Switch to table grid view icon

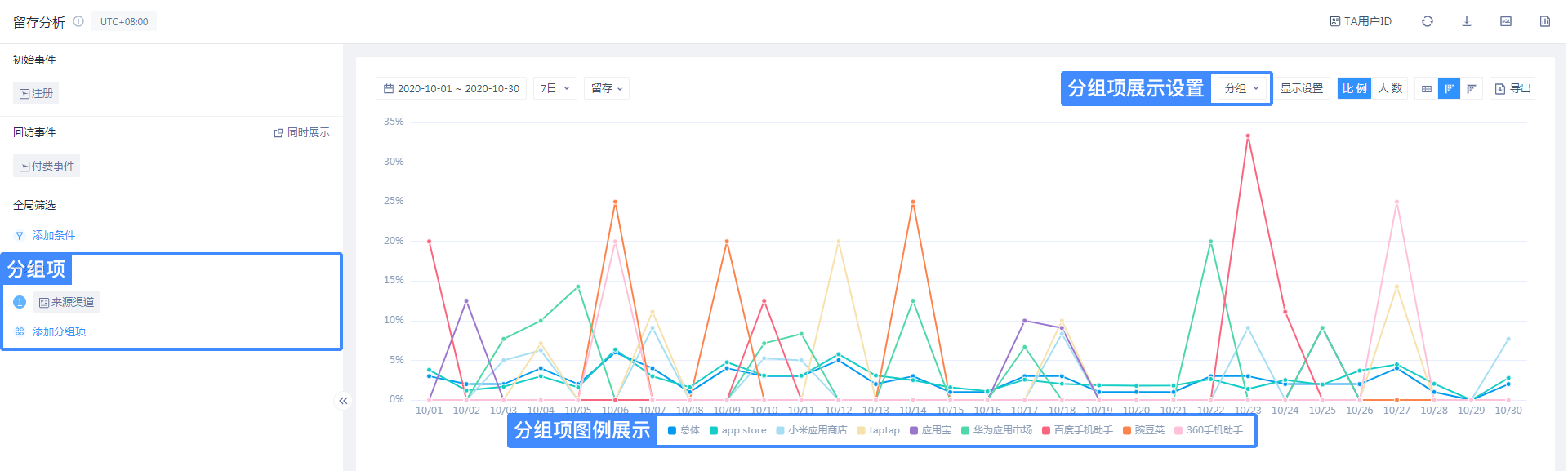(x=1426, y=89)
